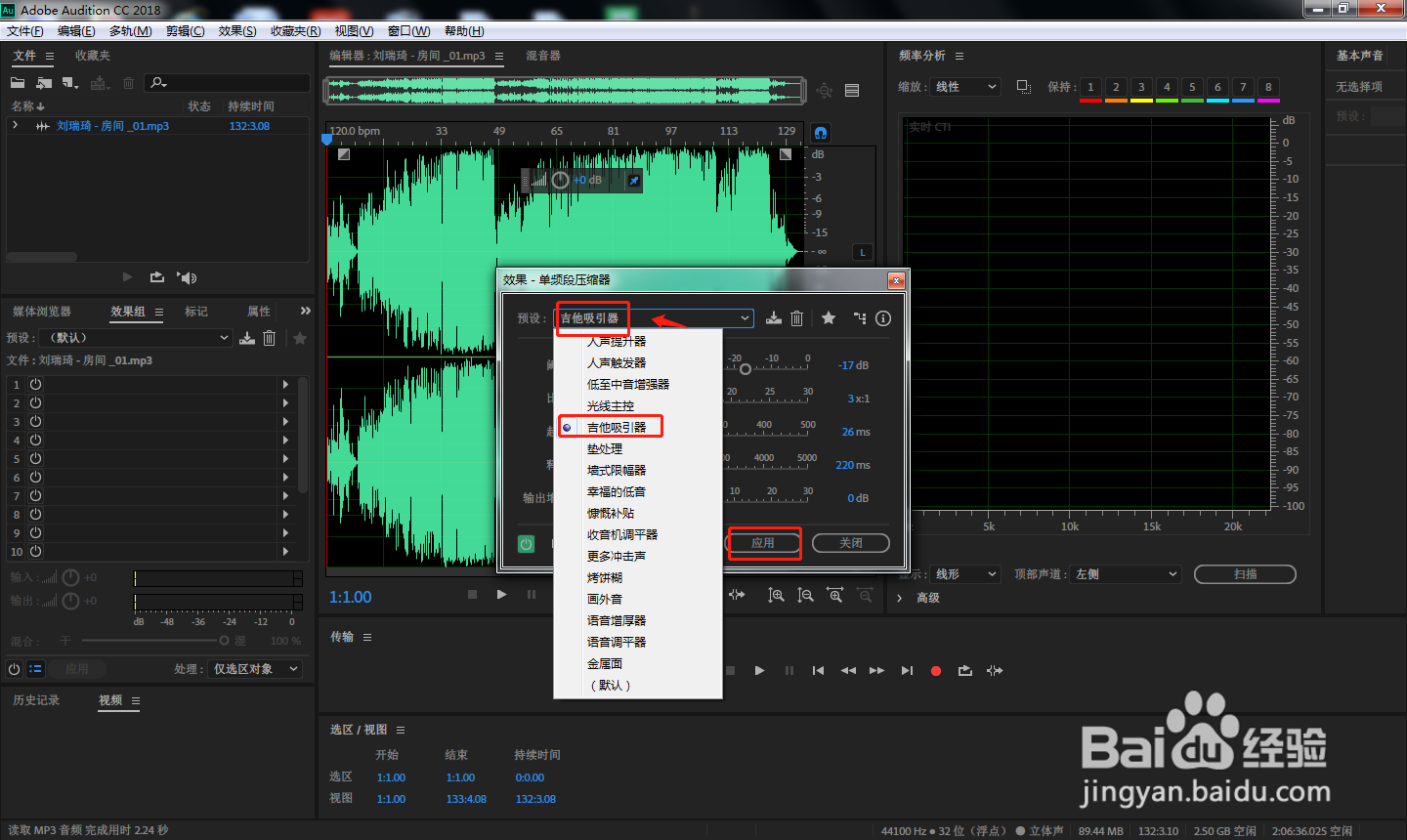Screen dimensions: 1407x840
Task: Click the Scan (扫描) button
Action: click(1245, 574)
